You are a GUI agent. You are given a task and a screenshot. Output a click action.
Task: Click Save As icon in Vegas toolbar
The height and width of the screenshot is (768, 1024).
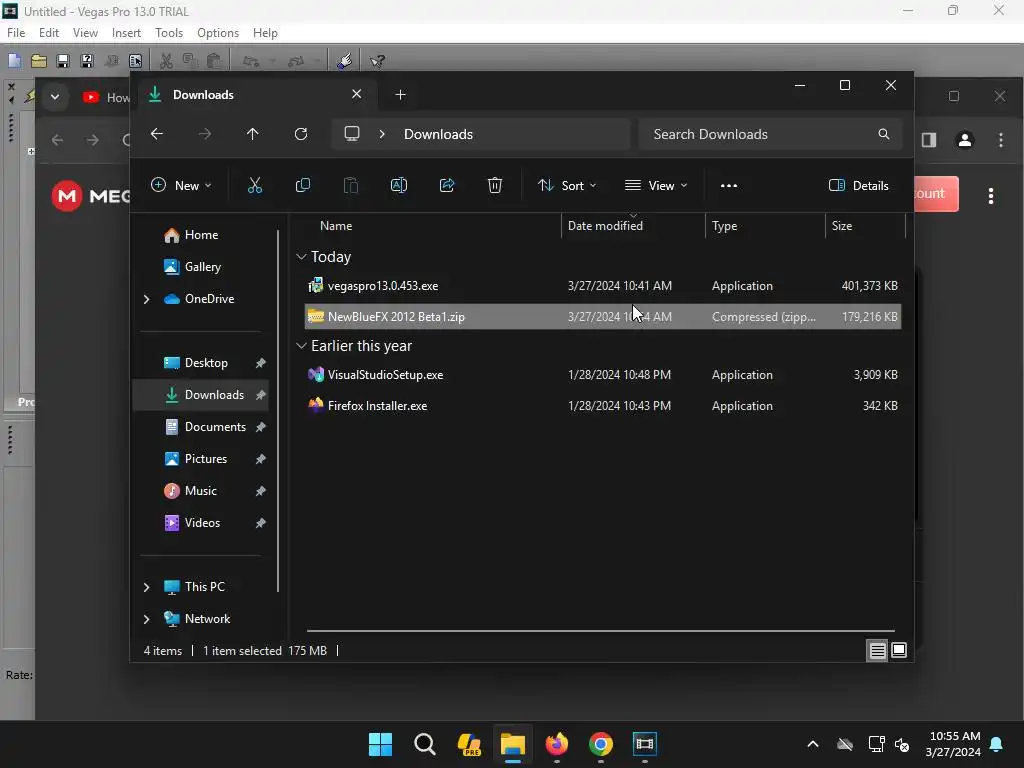click(87, 61)
